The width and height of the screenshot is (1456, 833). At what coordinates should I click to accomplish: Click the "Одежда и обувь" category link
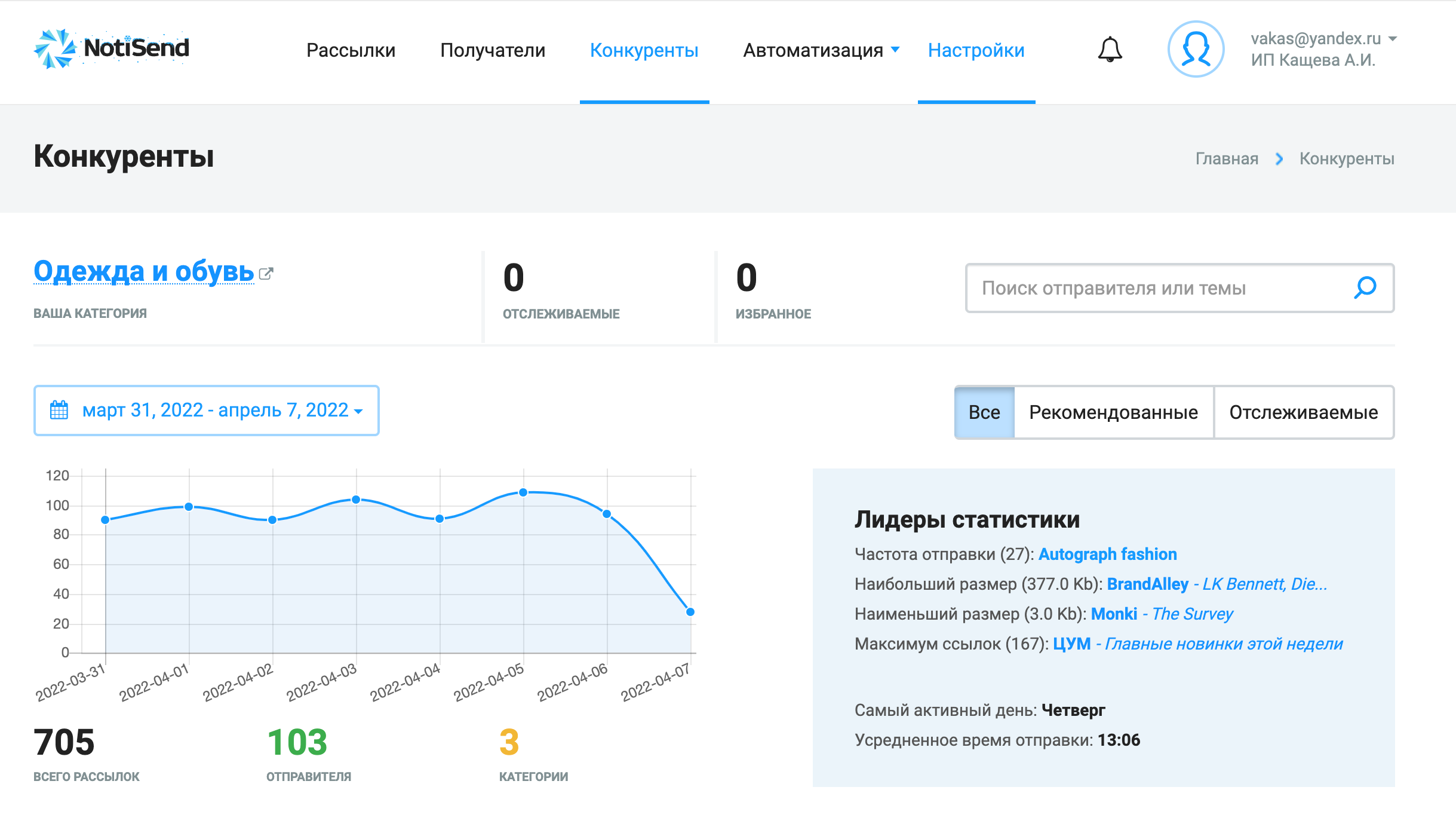(x=144, y=271)
